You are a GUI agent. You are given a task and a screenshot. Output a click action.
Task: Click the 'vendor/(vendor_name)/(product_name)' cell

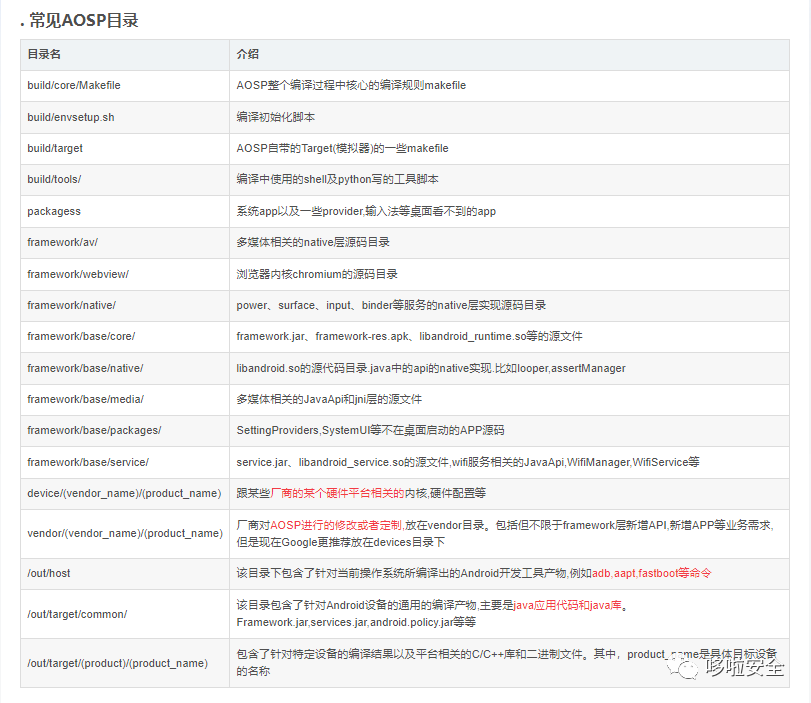click(x=125, y=533)
